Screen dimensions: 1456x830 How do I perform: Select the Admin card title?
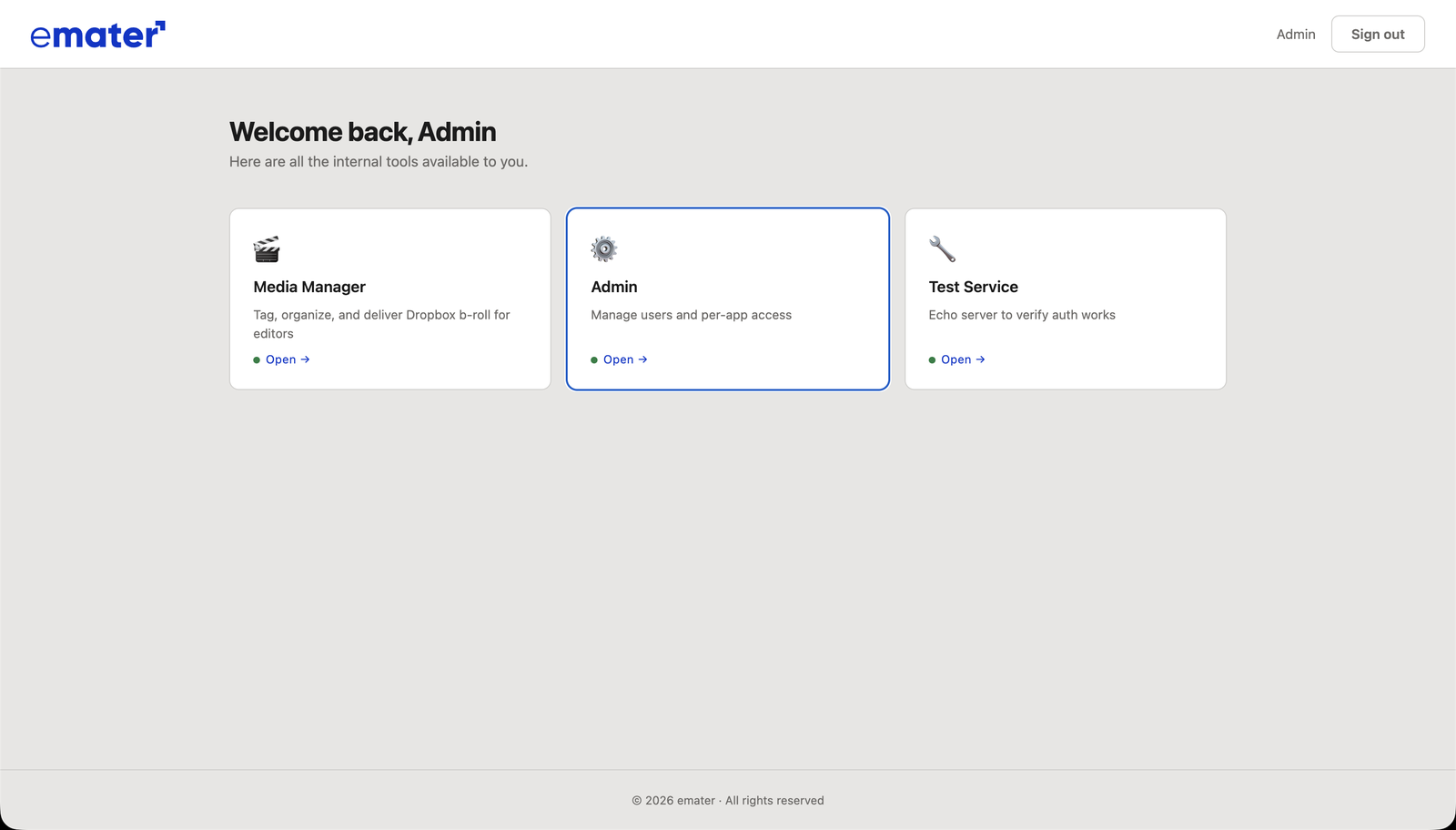tap(614, 287)
